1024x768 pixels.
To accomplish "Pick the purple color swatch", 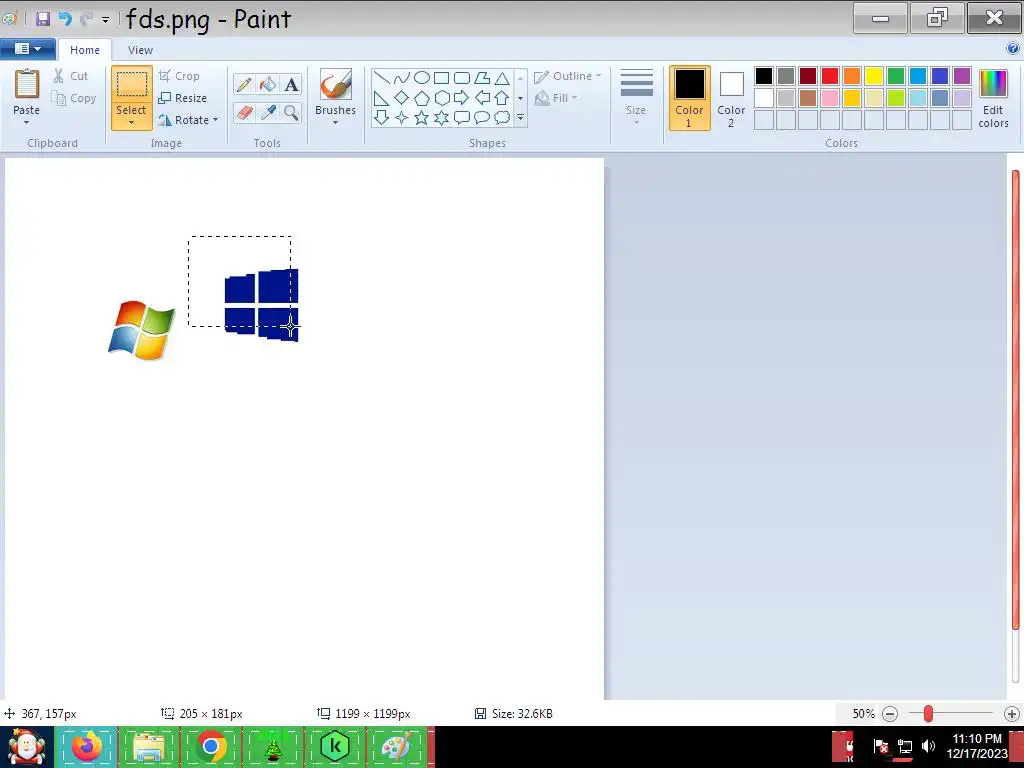I will point(962,76).
